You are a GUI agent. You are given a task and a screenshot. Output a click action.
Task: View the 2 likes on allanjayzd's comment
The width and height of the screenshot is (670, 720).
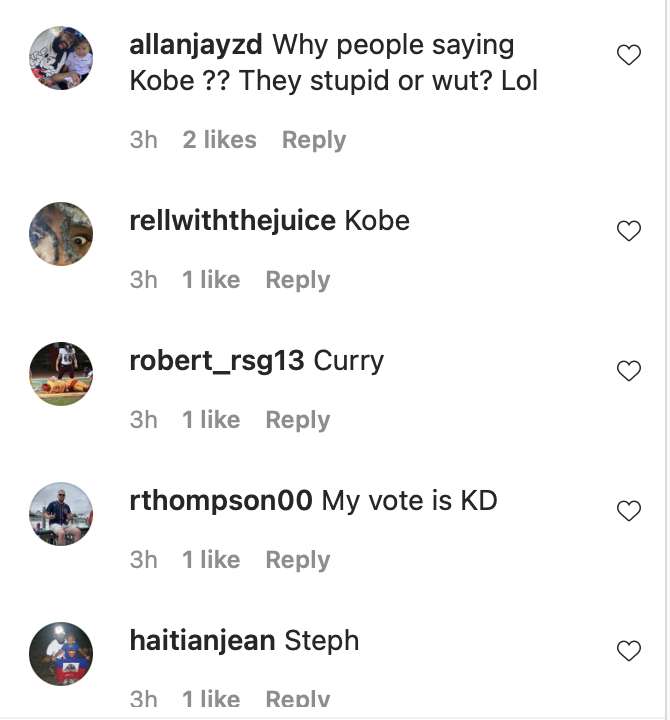[219, 140]
